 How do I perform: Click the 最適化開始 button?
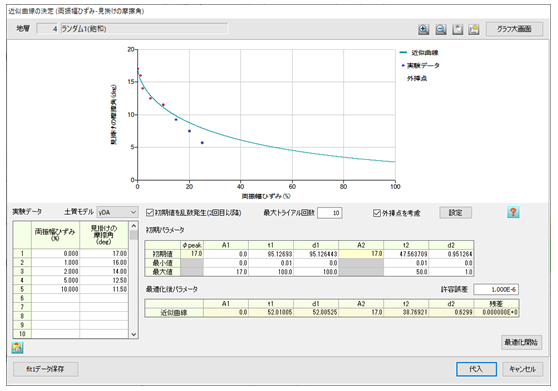click(521, 342)
